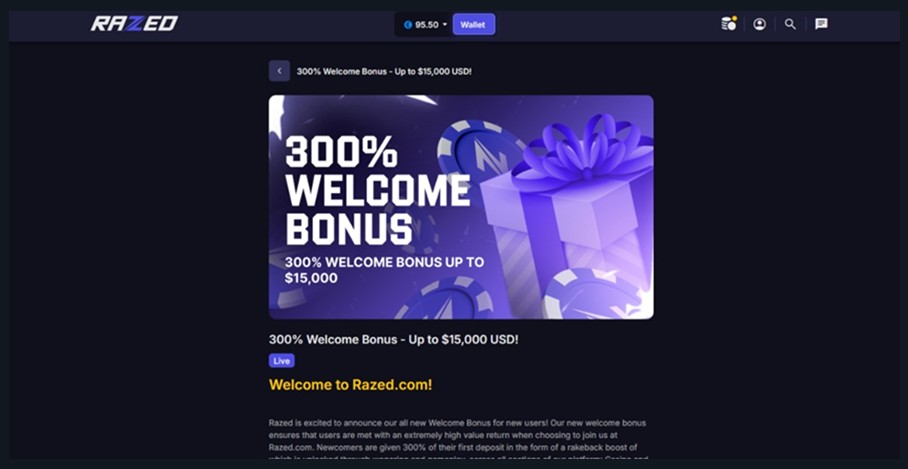908x469 pixels.
Task: Open the rewards coin stack icon
Action: click(x=728, y=24)
